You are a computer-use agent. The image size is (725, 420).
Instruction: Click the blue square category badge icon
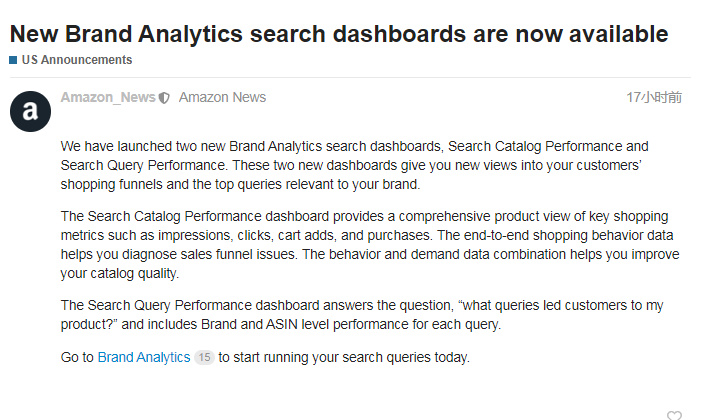13,60
